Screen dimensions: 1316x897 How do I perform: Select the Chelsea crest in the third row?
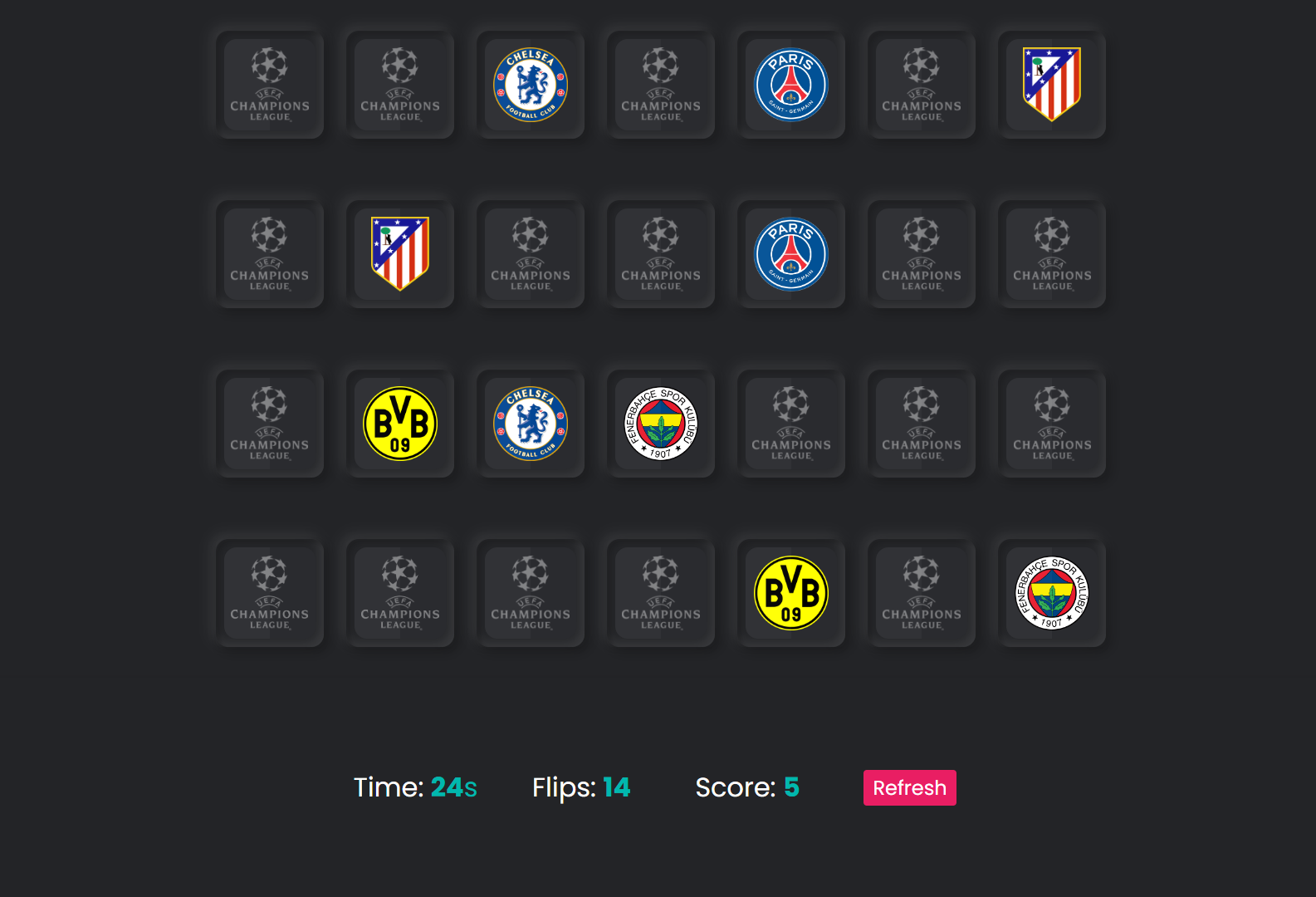[x=531, y=424]
